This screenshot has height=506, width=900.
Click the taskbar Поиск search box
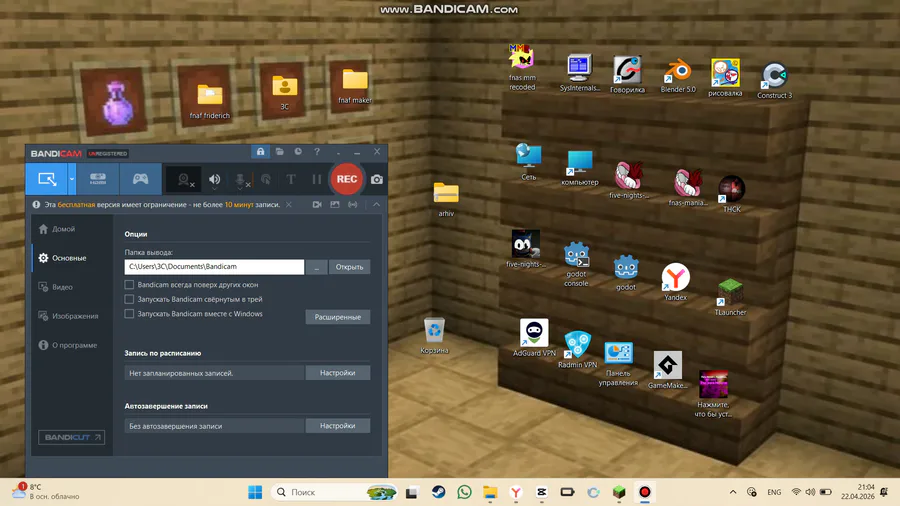click(x=335, y=492)
